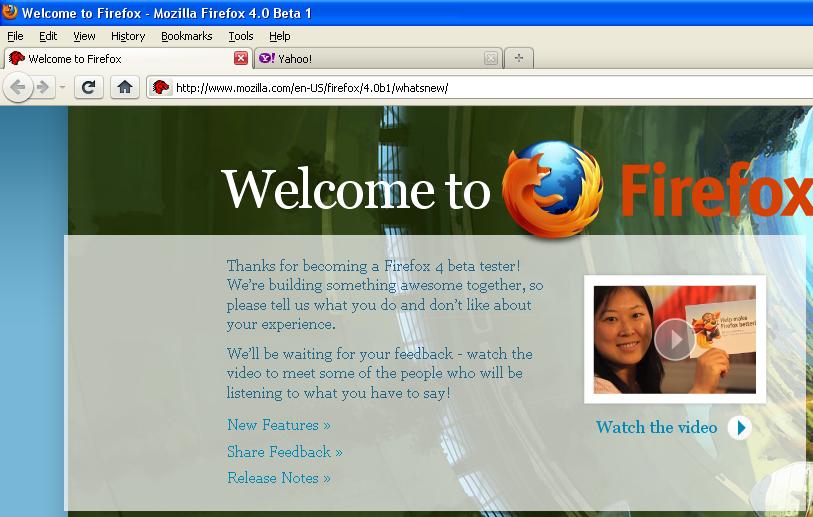Click the Firefox icon in the title bar
The height and width of the screenshot is (517, 813).
point(9,11)
